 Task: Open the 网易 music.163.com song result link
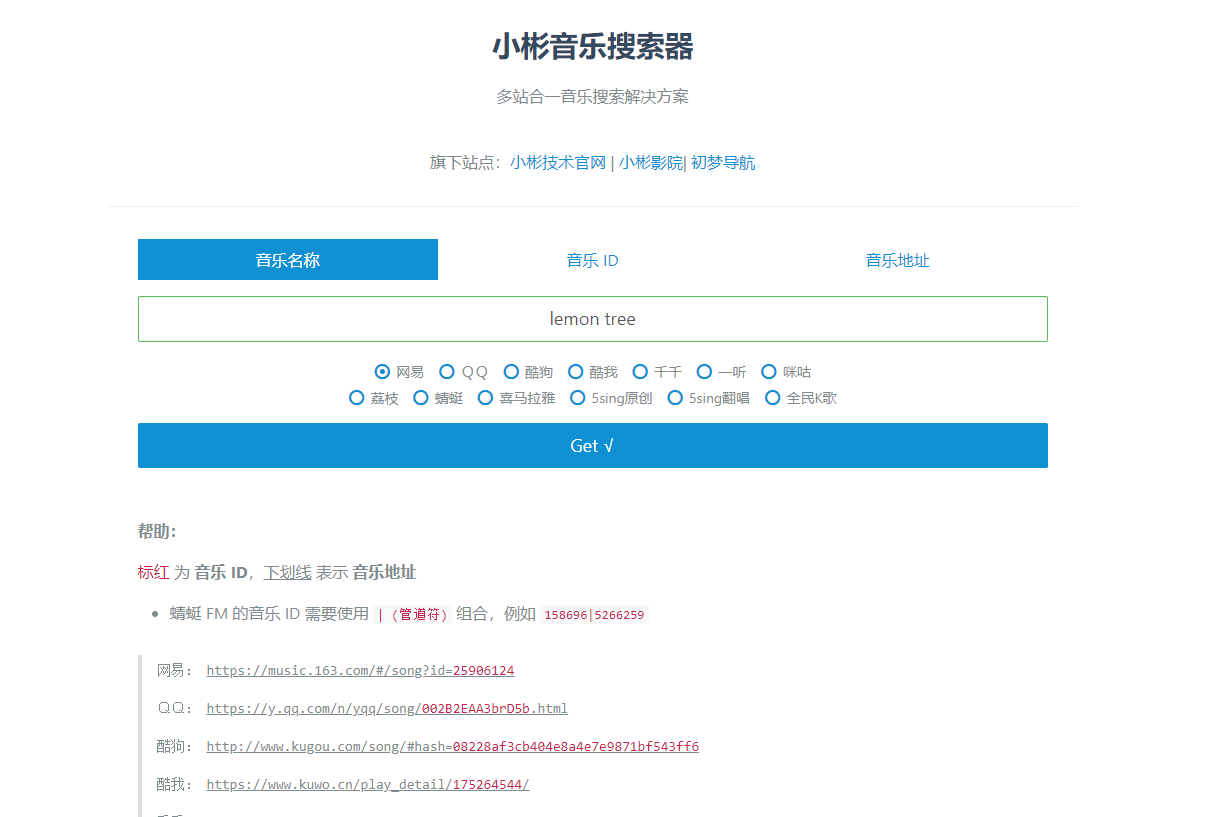coord(360,670)
